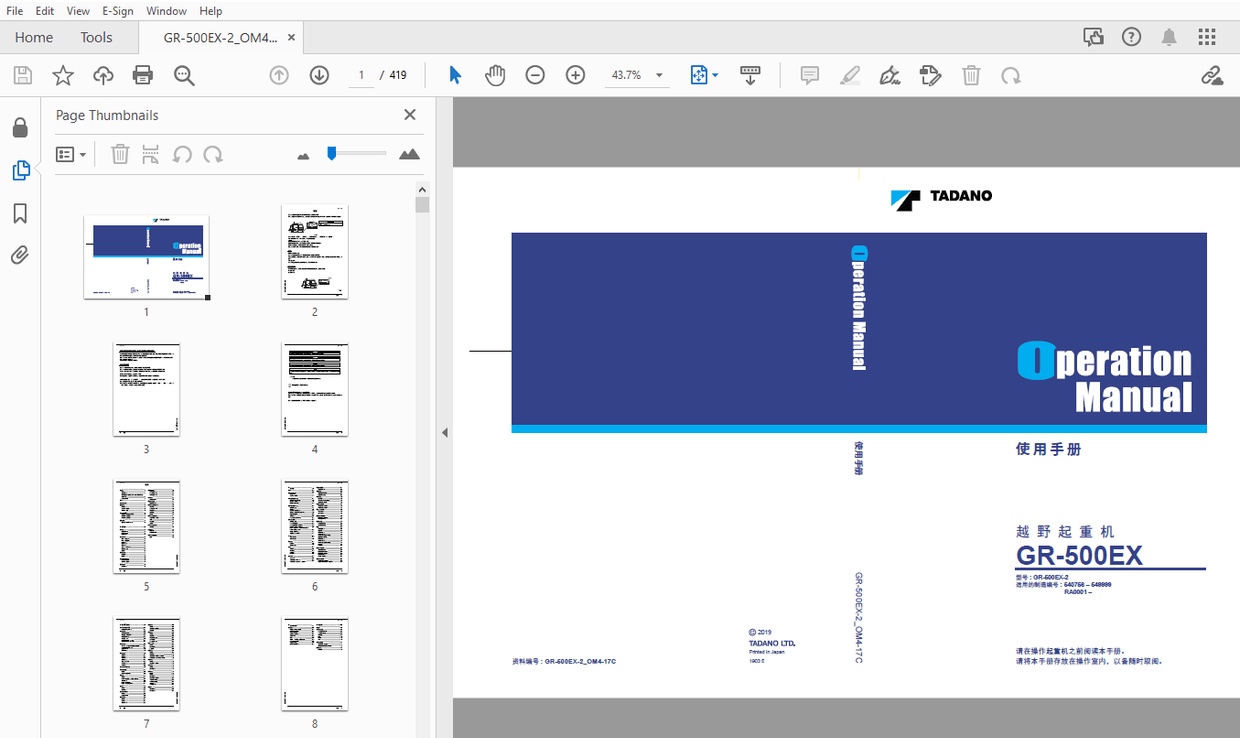
Task: Switch to the Tools tab
Action: [97, 37]
